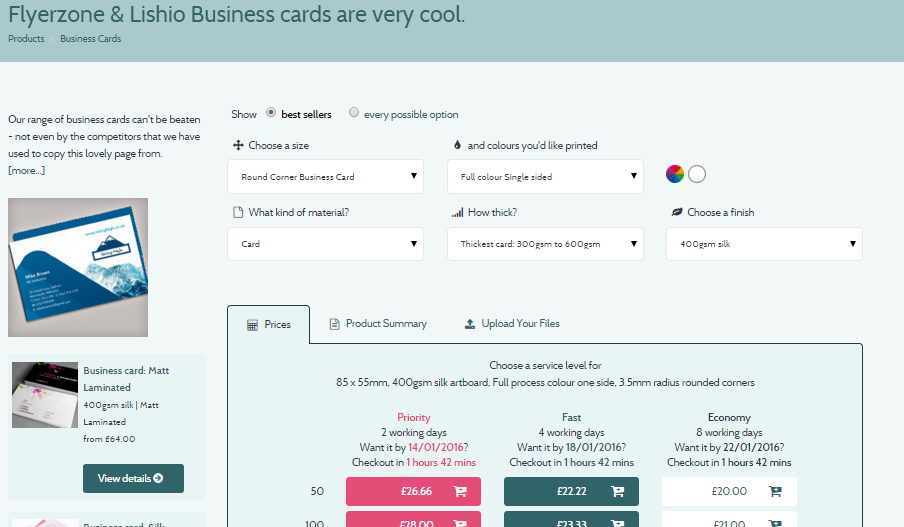Click the Fast service level heading
This screenshot has height=527, width=904.
click(571, 417)
